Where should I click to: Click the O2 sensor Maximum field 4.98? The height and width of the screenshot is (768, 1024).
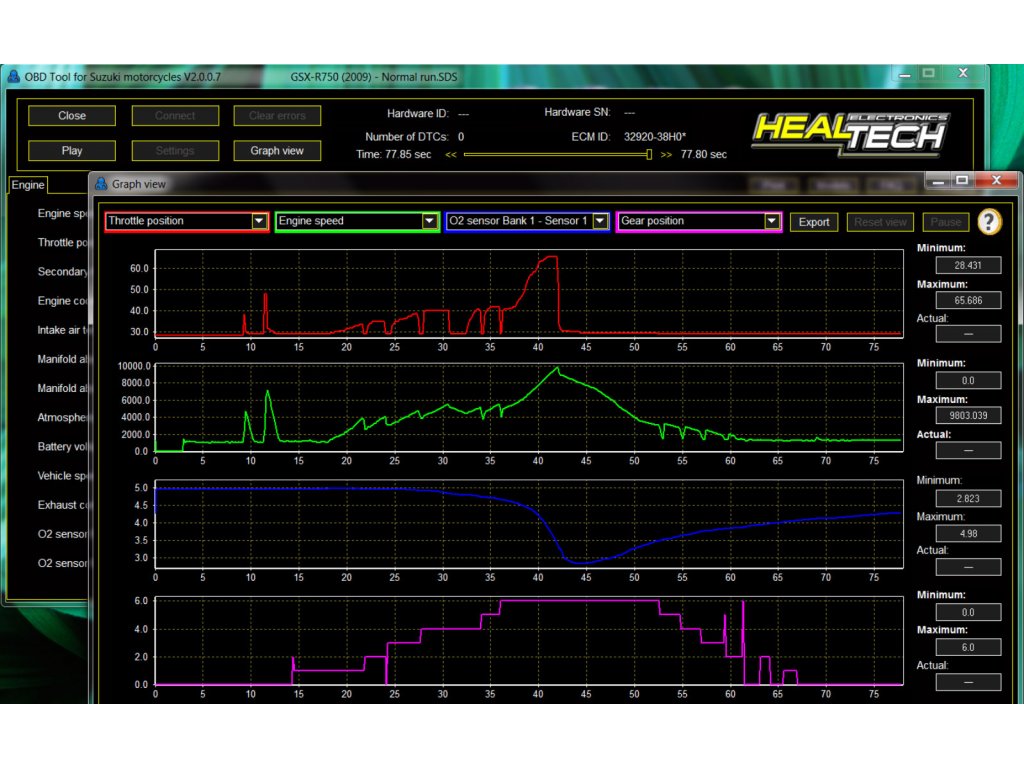(968, 534)
